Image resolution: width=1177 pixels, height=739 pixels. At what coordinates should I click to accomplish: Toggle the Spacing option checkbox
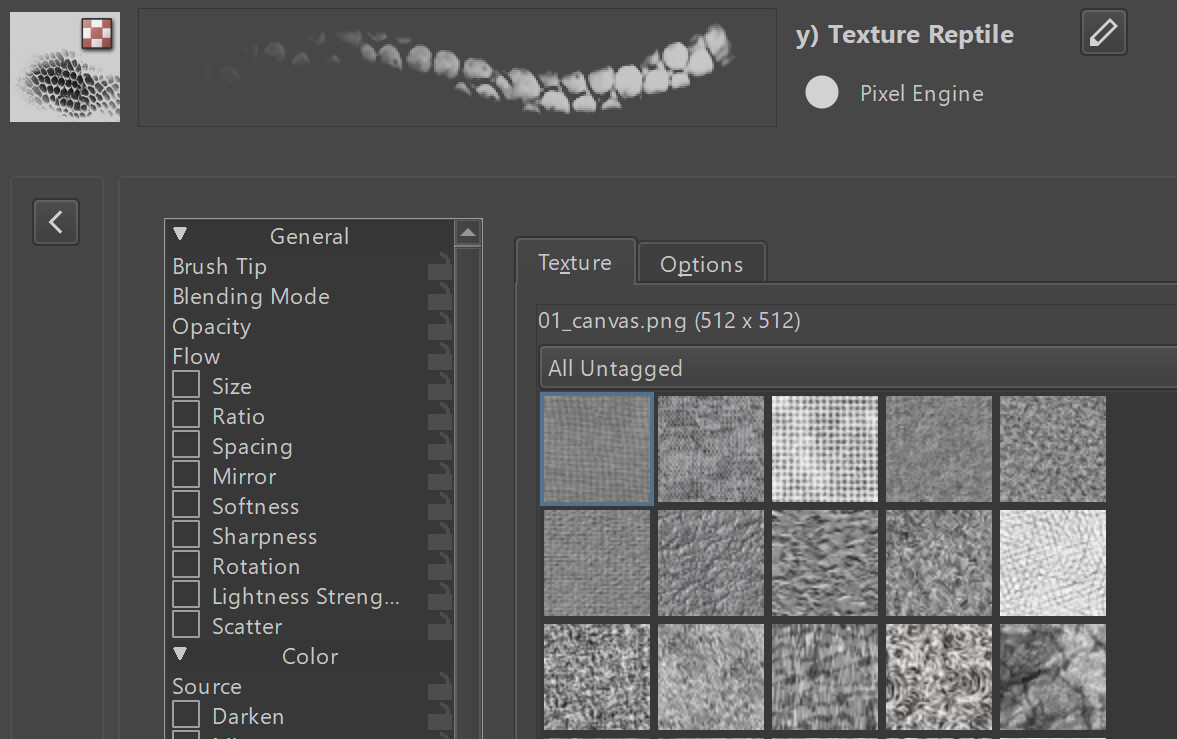click(x=186, y=446)
